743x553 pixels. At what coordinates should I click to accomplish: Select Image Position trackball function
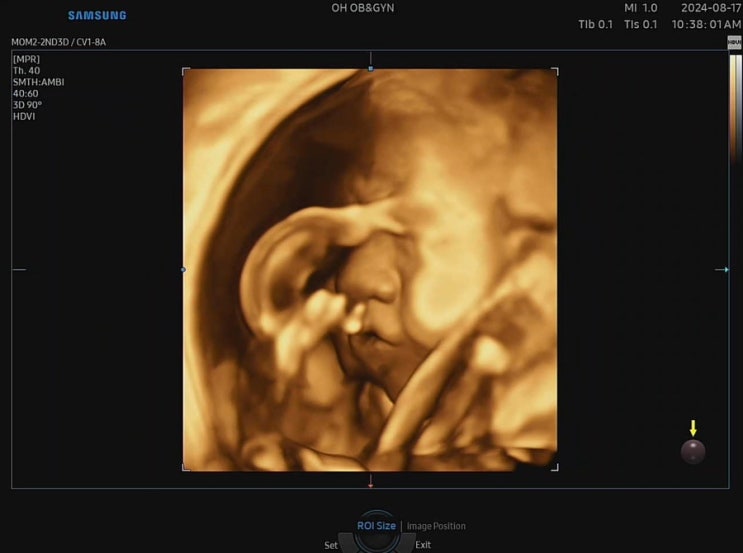[x=436, y=526]
